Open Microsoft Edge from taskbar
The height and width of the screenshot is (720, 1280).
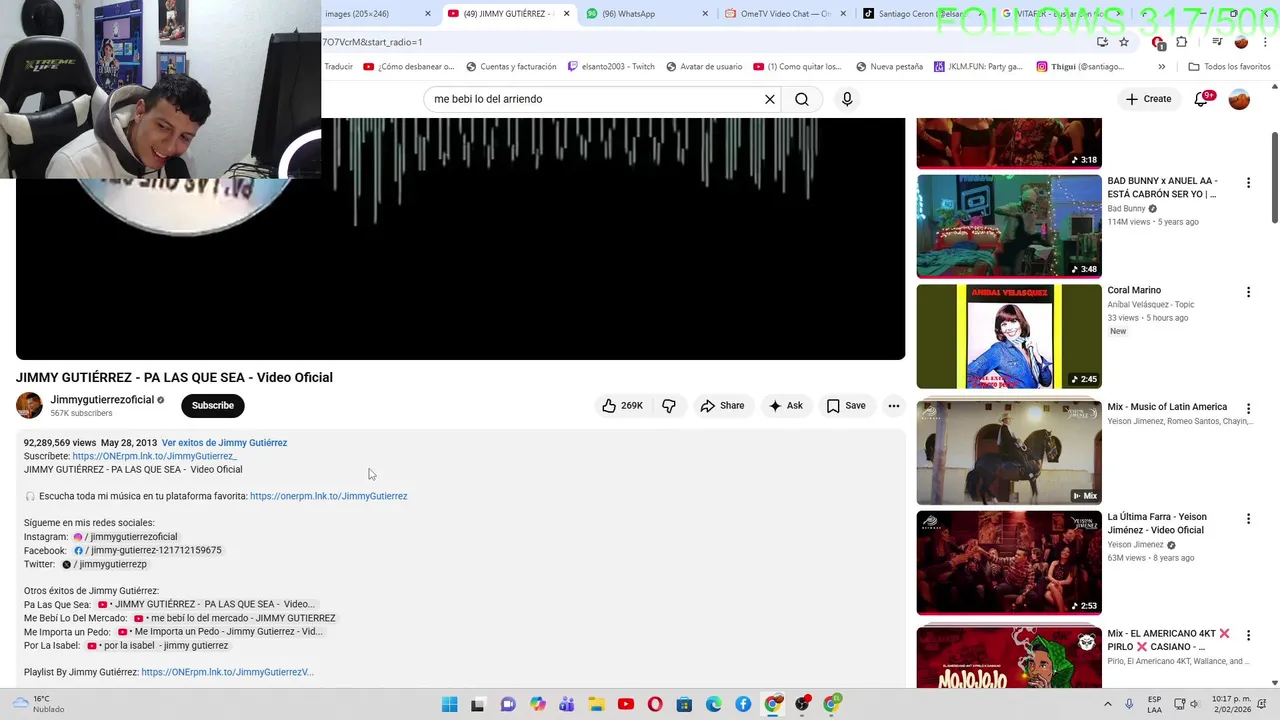pos(714,705)
